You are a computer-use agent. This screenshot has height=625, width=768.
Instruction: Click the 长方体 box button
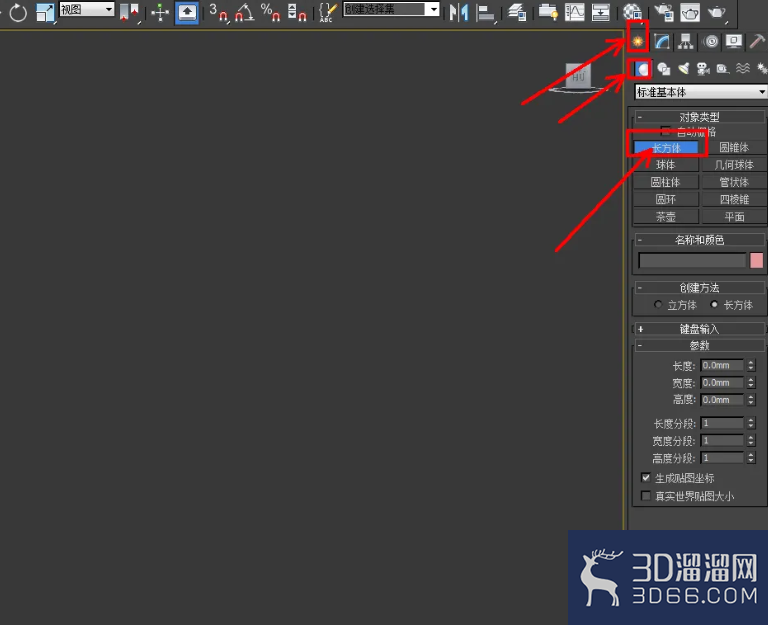click(666, 147)
